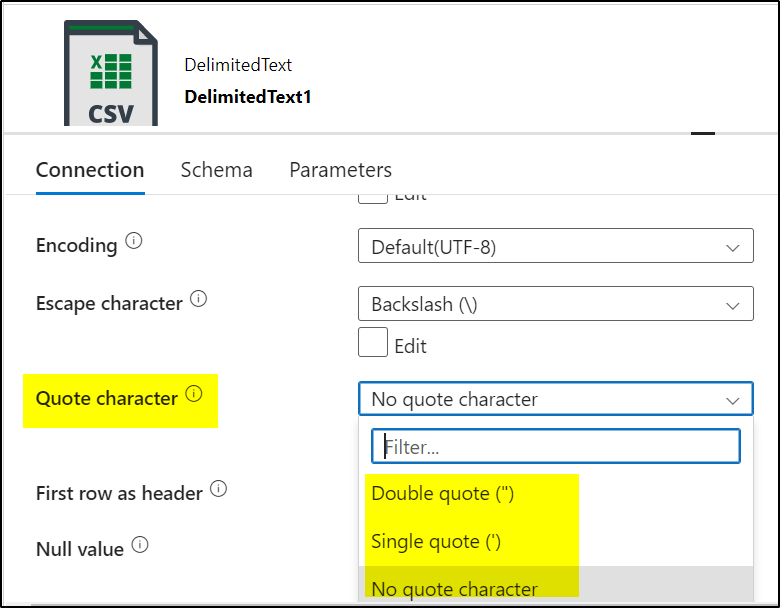Switch to the Connection tab
The height and width of the screenshot is (608, 780).
90,170
